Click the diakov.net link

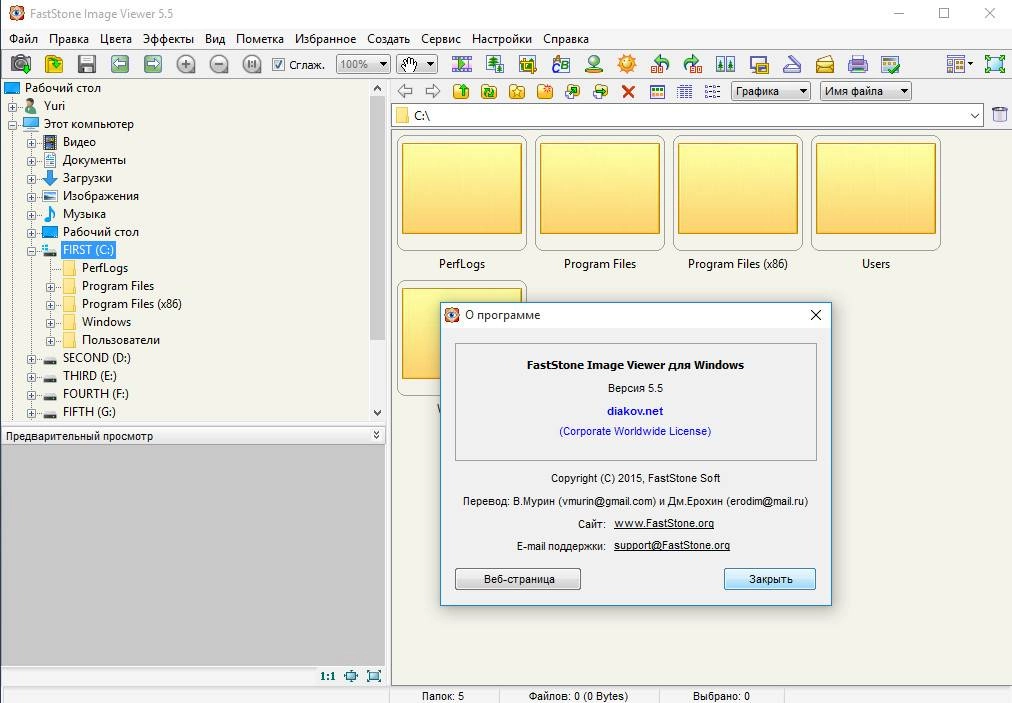635,411
